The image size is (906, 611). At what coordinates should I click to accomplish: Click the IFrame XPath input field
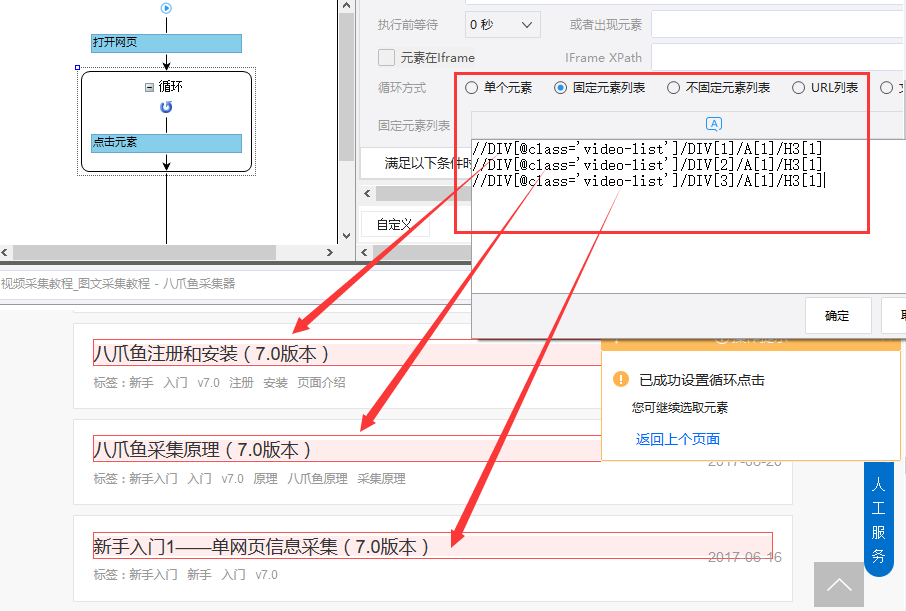(x=778, y=58)
